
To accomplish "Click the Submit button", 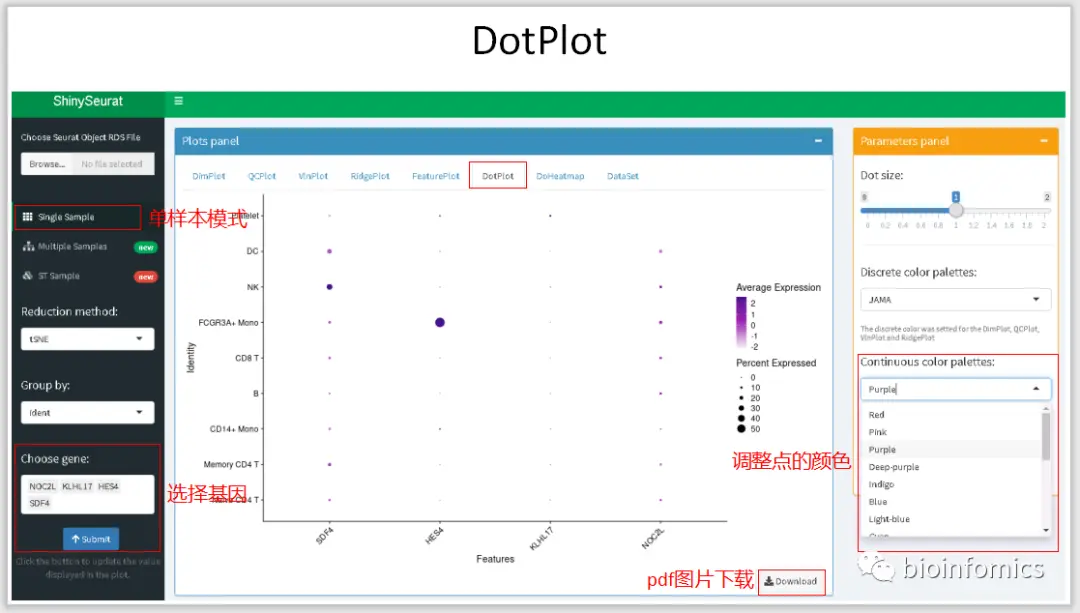I will pos(91,539).
